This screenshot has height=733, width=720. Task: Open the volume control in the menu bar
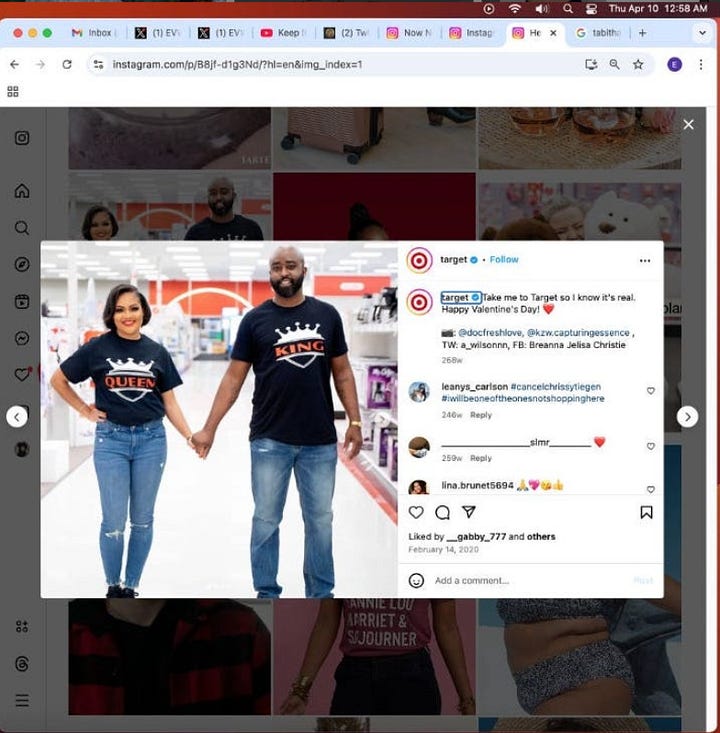[541, 8]
